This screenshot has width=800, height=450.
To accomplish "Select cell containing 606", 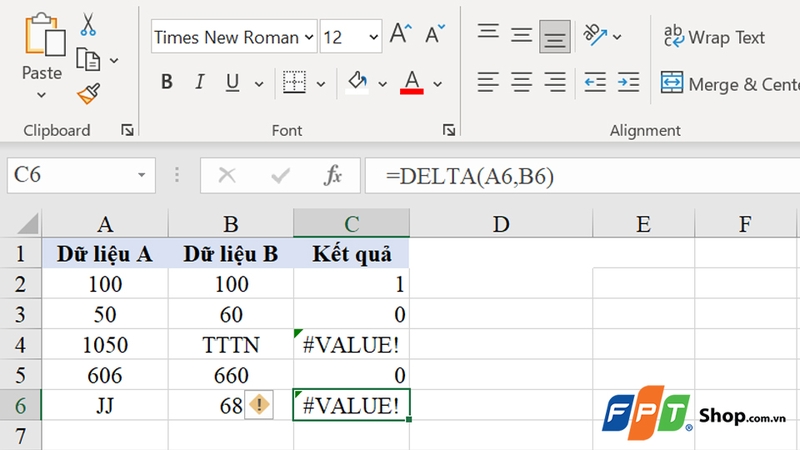I will tap(105, 375).
